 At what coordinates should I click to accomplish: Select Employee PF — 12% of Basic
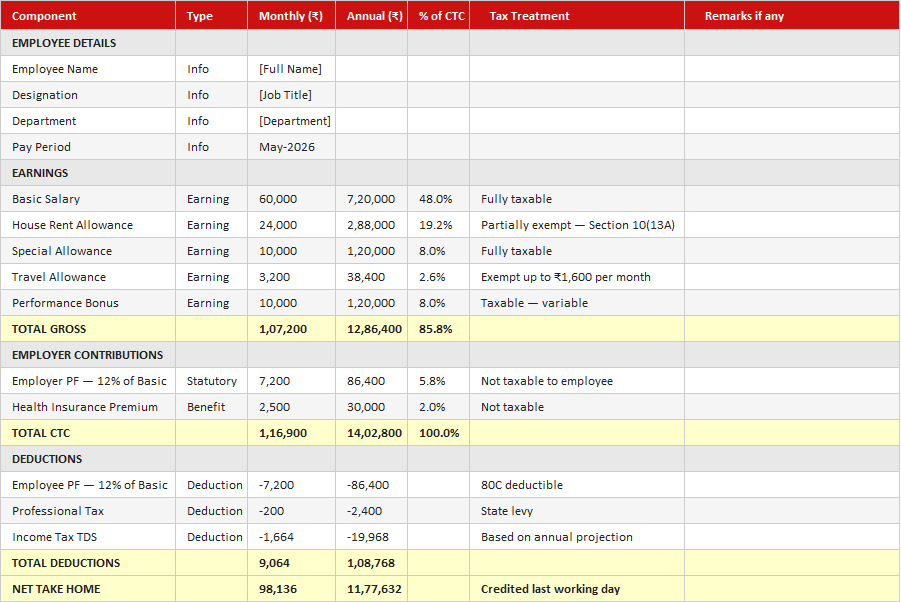click(88, 485)
